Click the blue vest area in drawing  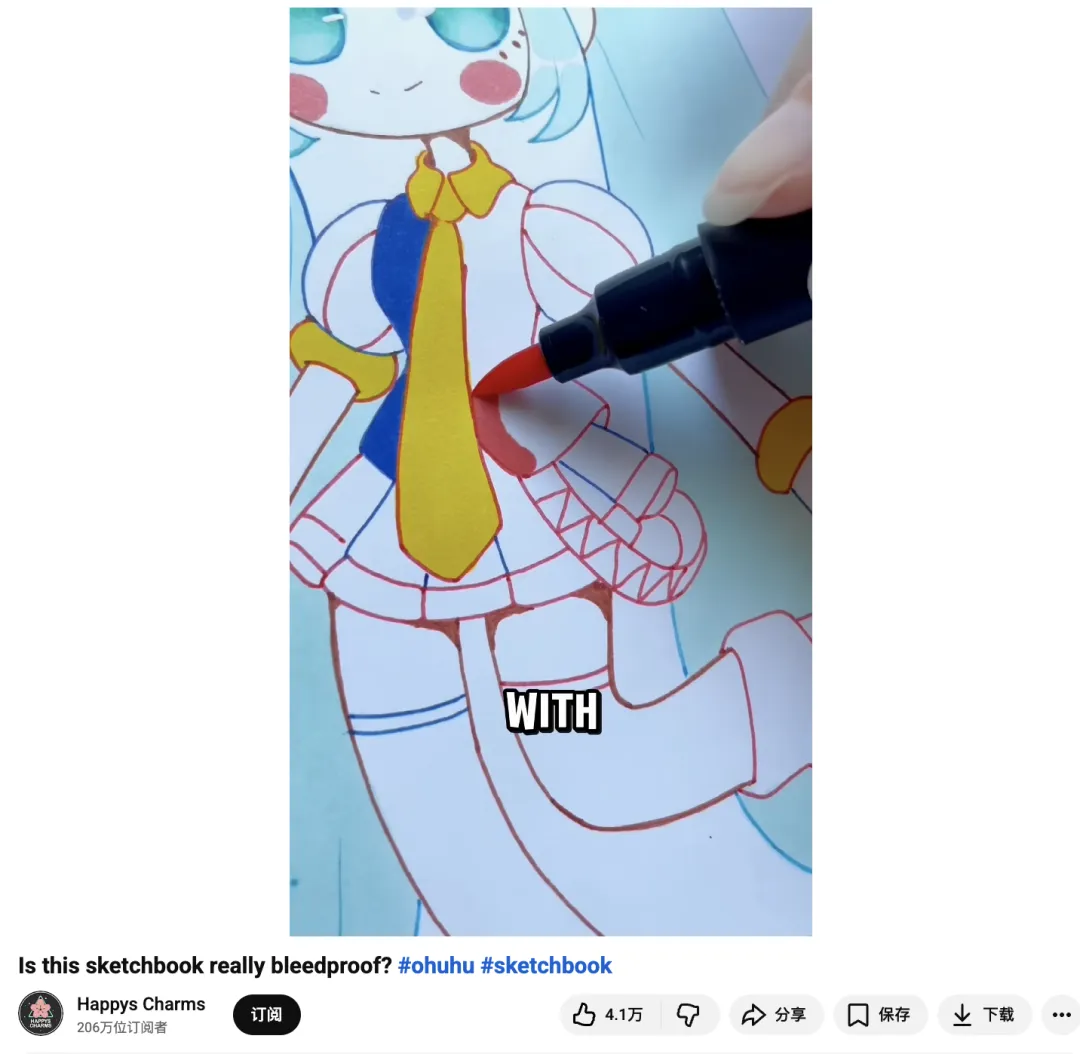click(x=393, y=324)
